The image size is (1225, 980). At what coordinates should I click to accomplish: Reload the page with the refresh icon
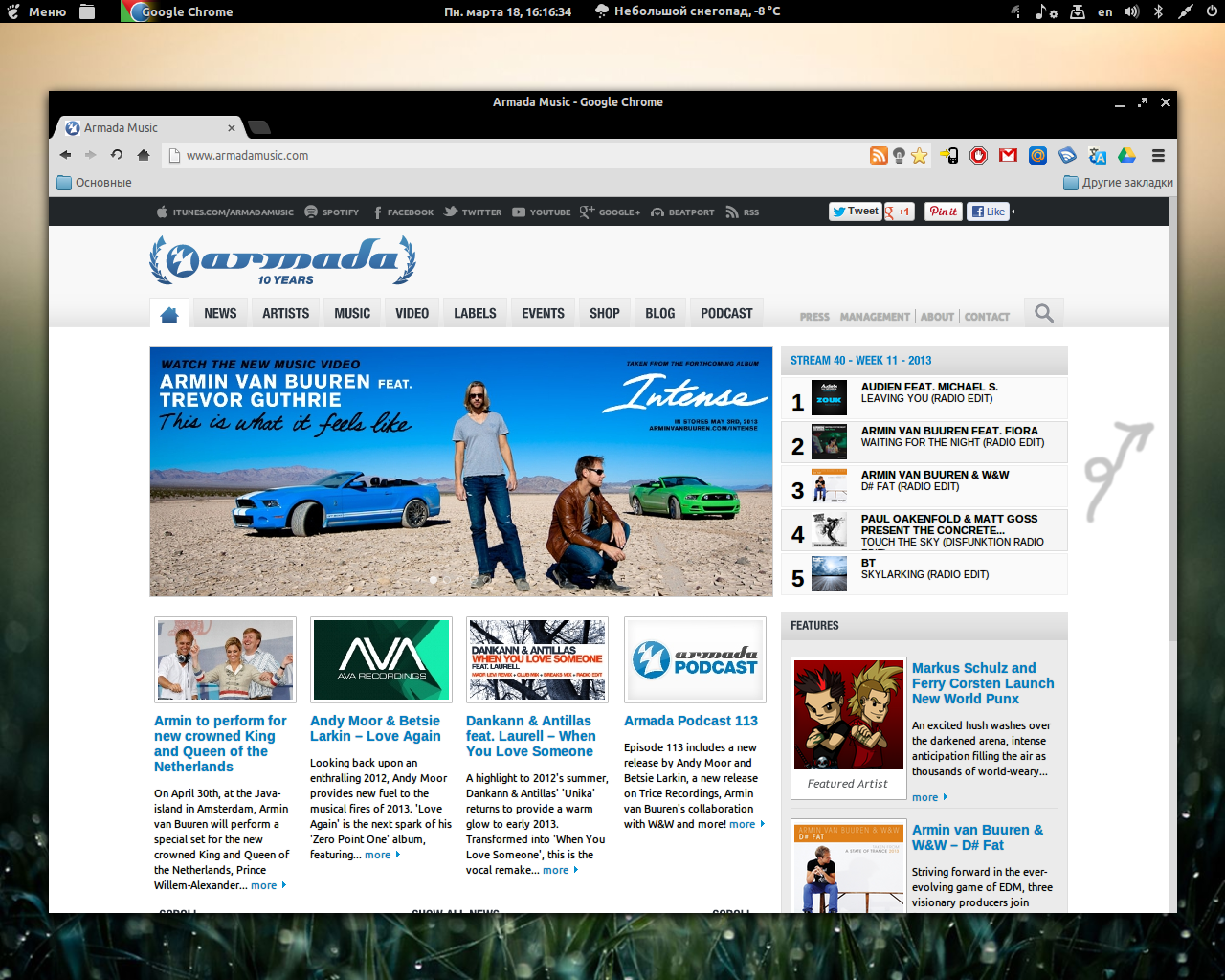click(x=117, y=155)
